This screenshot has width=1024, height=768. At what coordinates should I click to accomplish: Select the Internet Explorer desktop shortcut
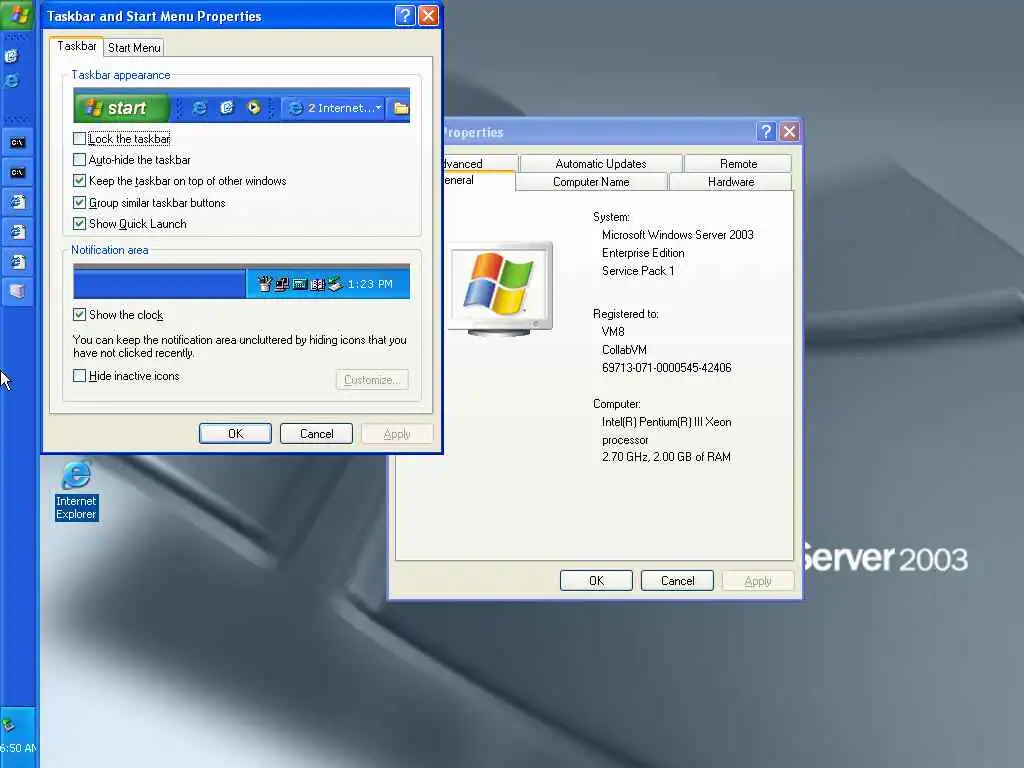(x=76, y=491)
